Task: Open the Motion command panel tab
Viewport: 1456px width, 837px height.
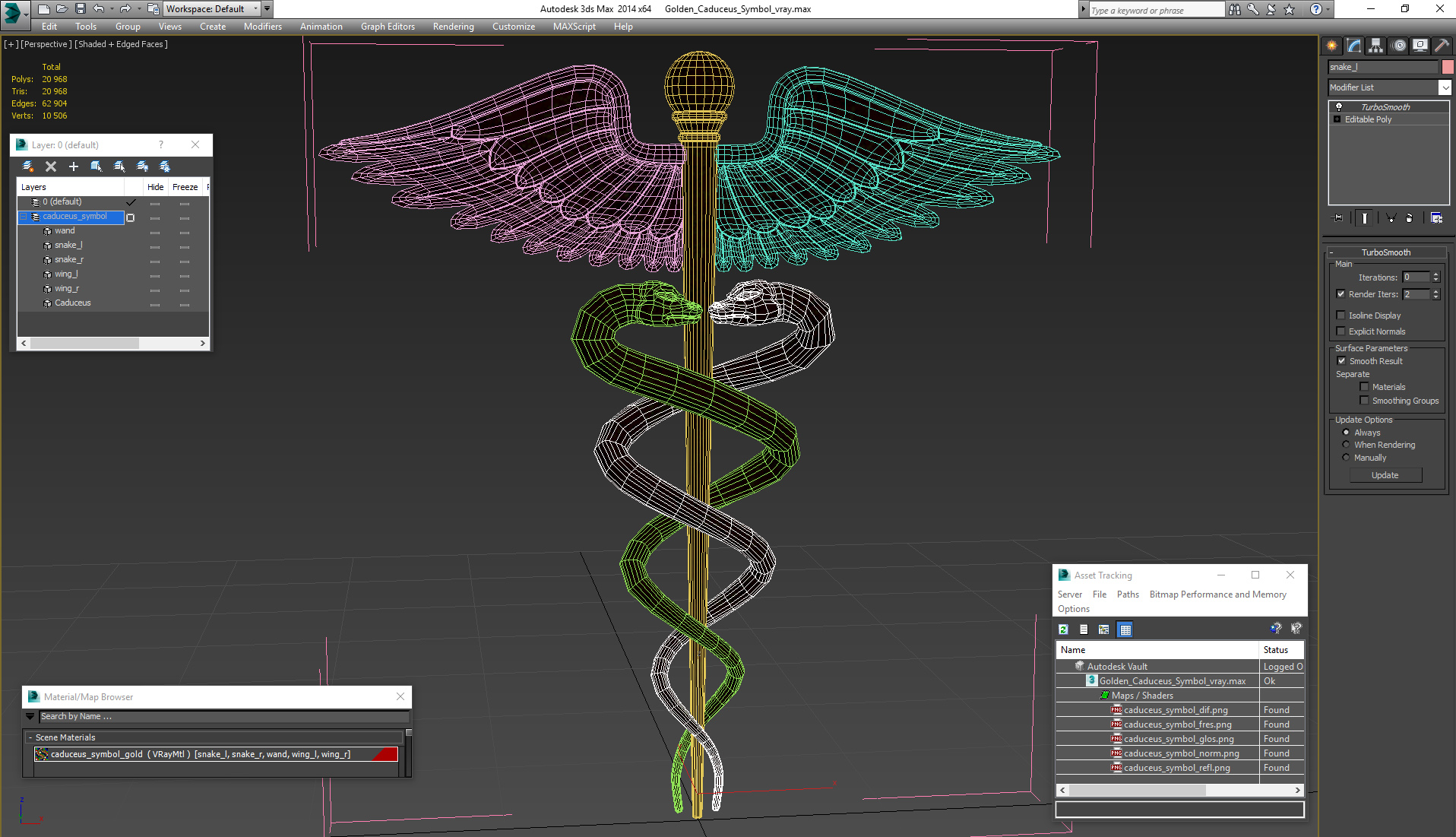Action: (1399, 46)
